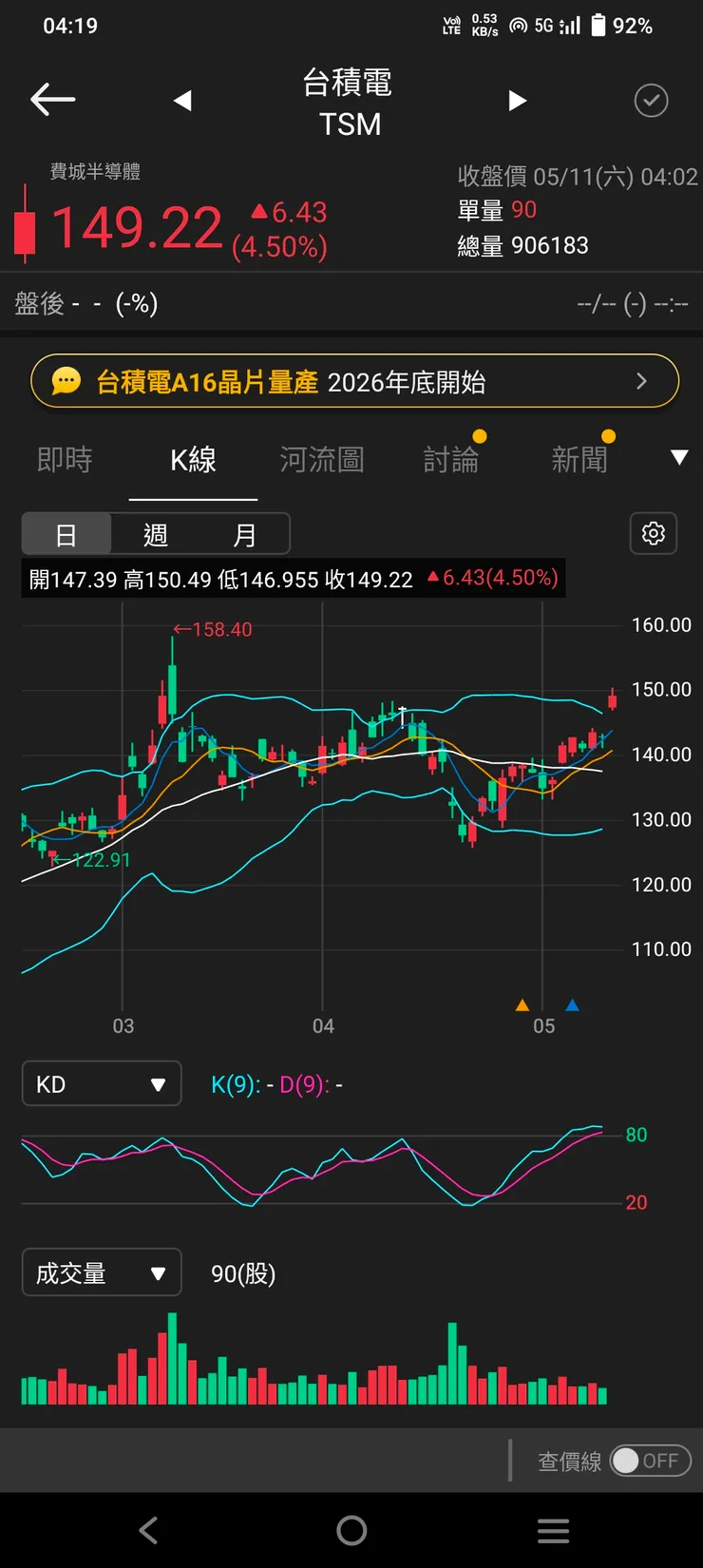703x1568 pixels.
Task: Tap the orange triangle chart marker
Action: tap(522, 1004)
